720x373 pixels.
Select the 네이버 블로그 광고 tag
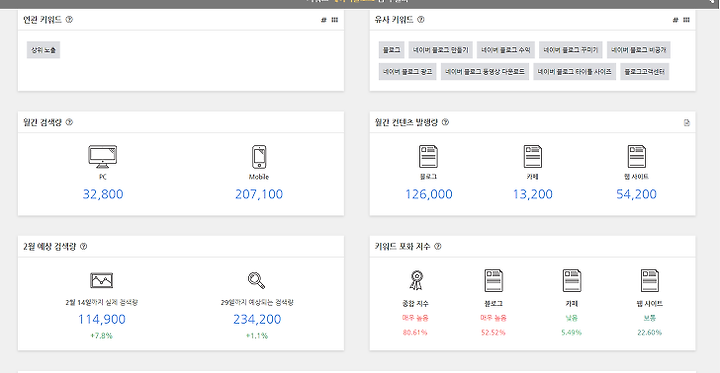(408, 72)
